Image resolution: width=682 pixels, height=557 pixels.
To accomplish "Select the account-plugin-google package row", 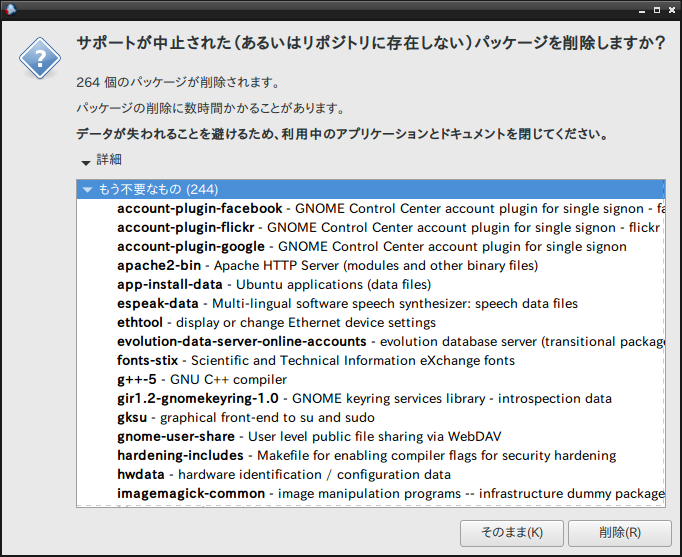I will click(371, 247).
